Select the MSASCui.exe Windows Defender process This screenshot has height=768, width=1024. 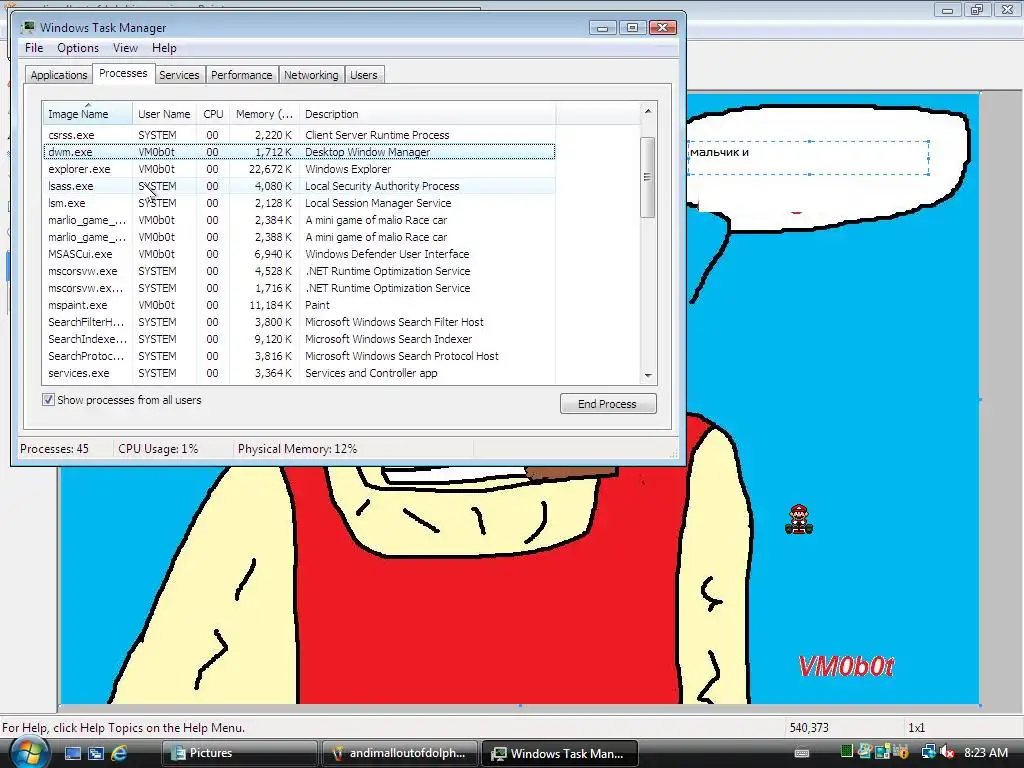coord(299,253)
